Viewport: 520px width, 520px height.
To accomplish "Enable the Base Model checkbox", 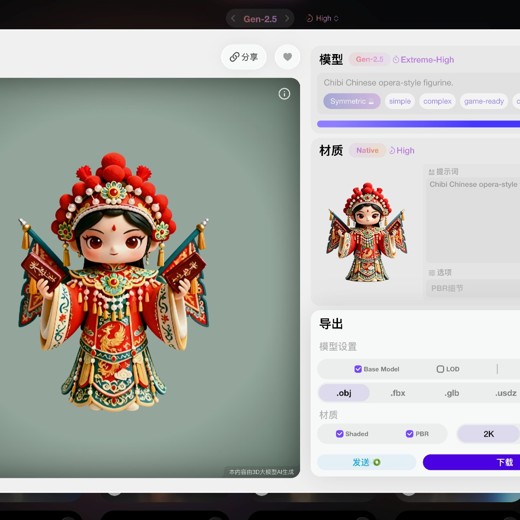I will pyautogui.click(x=358, y=369).
